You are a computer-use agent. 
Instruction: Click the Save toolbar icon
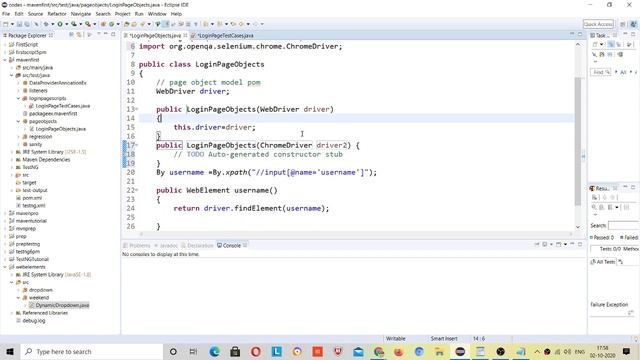pos(20,24)
